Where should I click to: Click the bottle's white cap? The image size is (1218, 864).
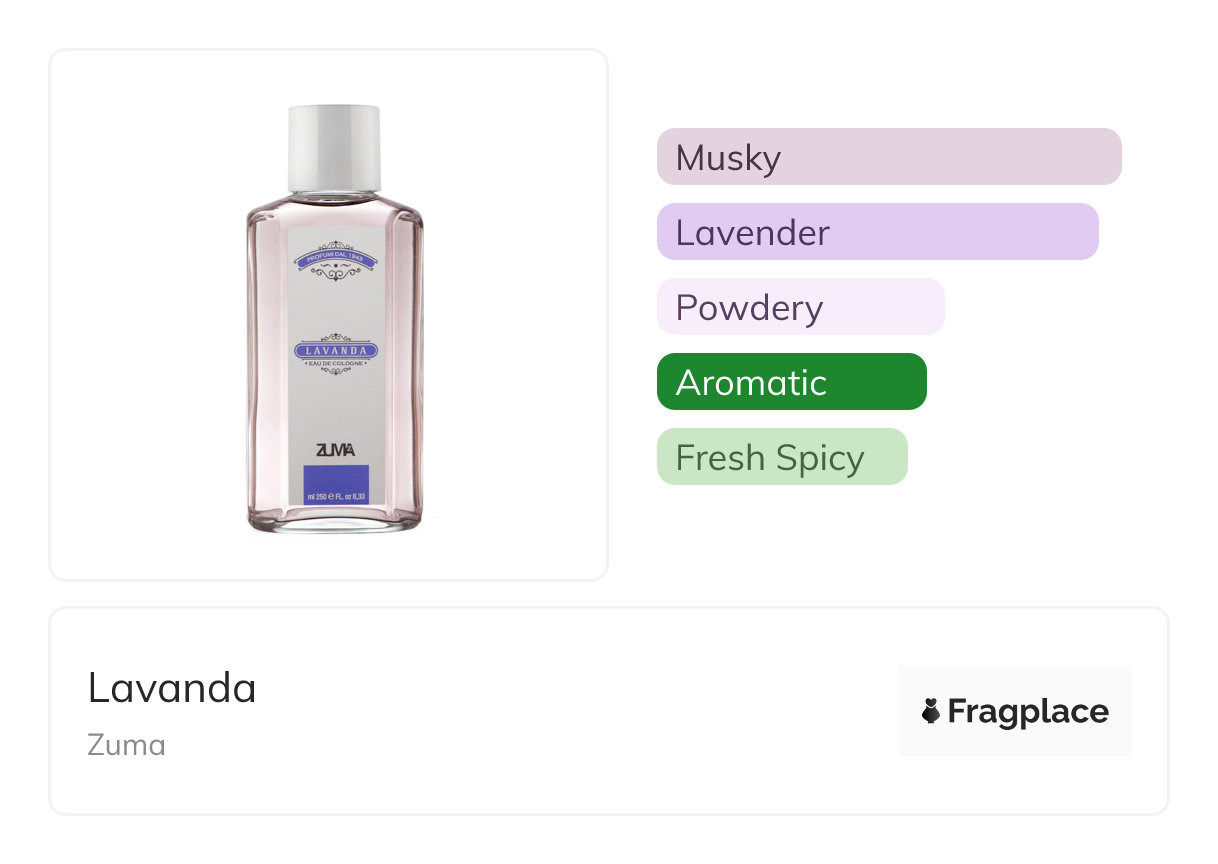click(334, 146)
